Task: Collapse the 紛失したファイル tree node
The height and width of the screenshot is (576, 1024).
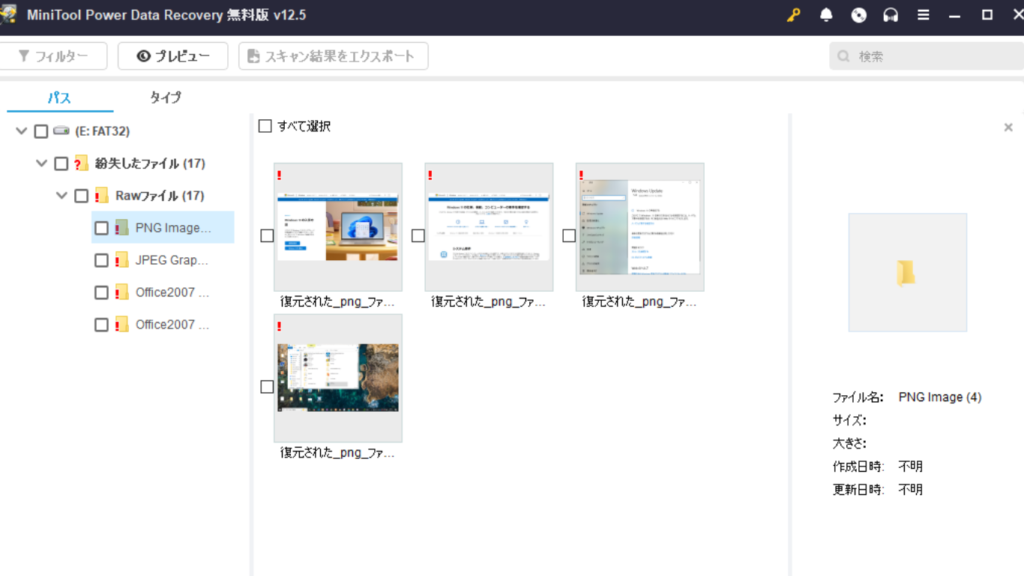Action: [x=41, y=163]
